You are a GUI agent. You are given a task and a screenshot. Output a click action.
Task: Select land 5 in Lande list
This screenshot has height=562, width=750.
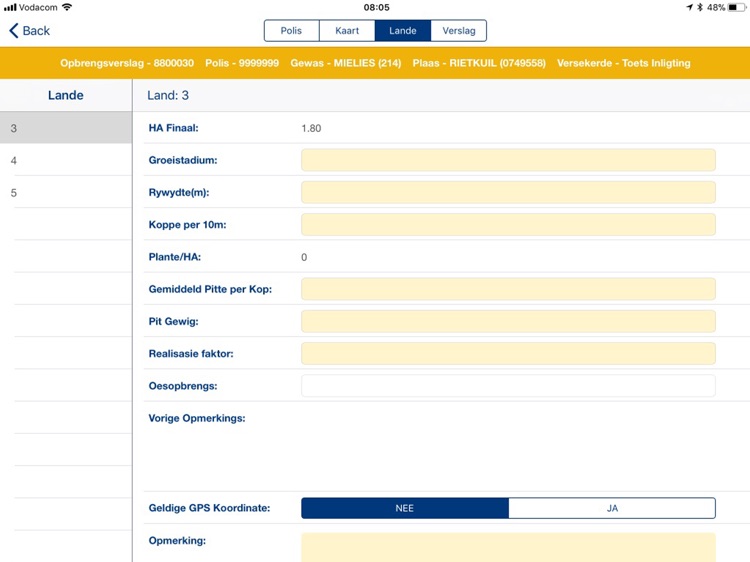(x=66, y=193)
